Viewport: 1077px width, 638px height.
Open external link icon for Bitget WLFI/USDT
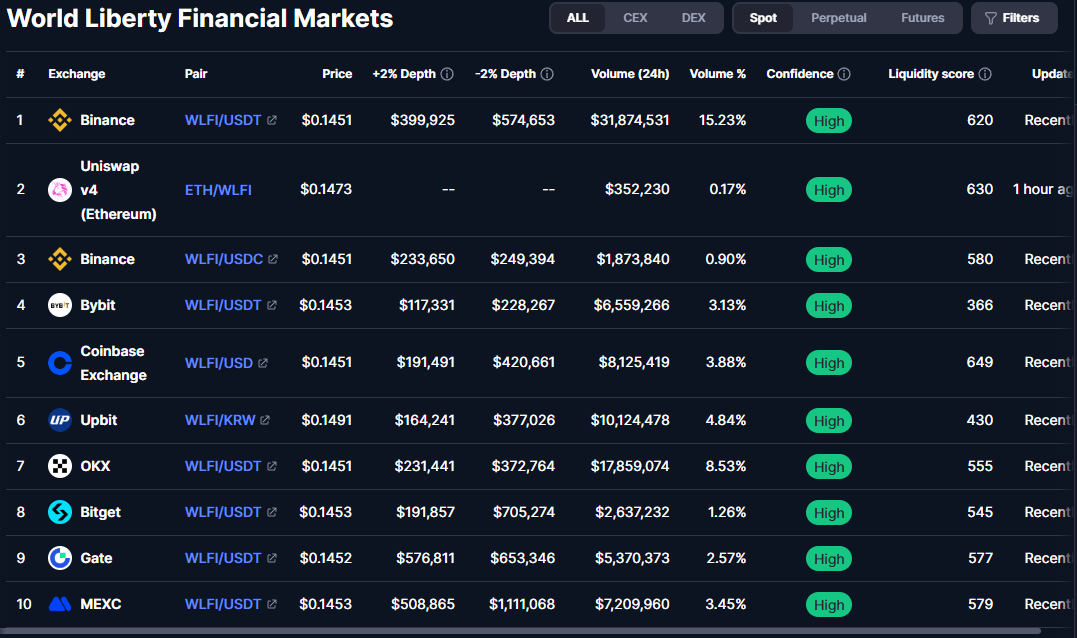272,512
